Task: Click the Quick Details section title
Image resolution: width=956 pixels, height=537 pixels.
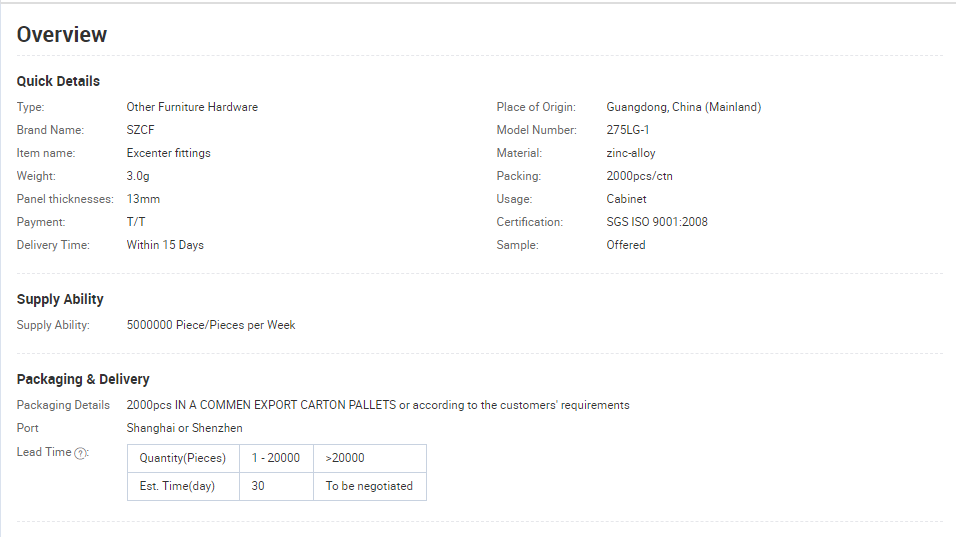Action: pos(58,81)
